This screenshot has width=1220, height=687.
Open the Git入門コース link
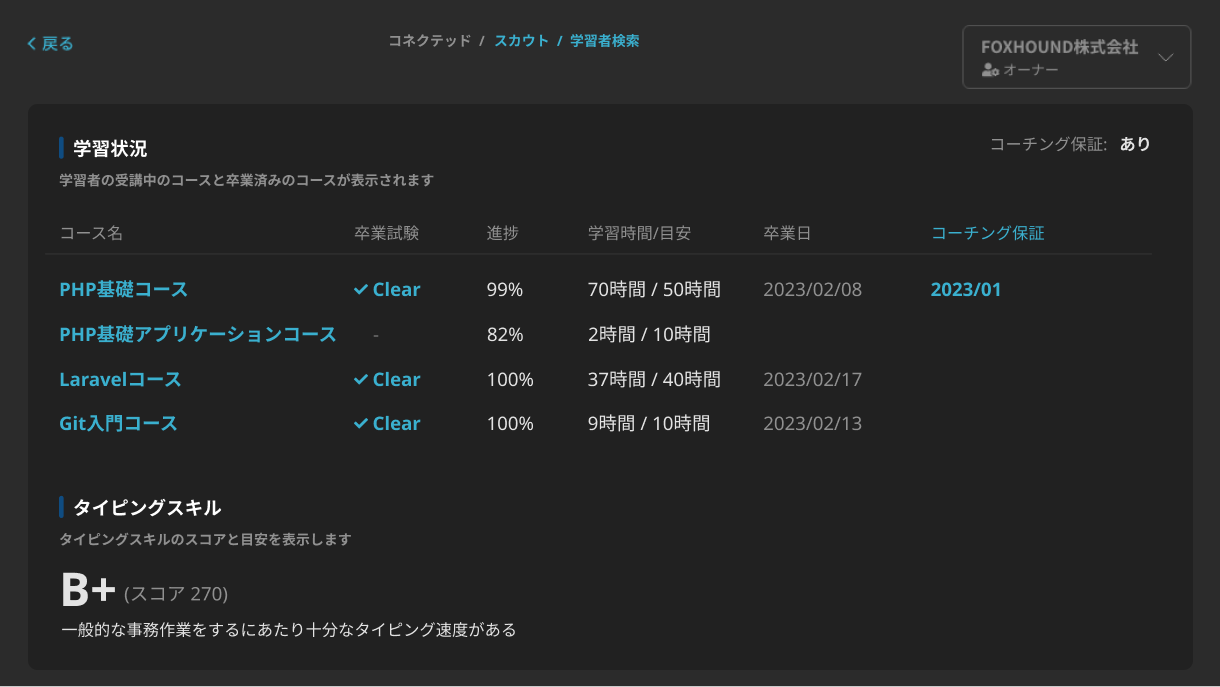click(x=118, y=424)
